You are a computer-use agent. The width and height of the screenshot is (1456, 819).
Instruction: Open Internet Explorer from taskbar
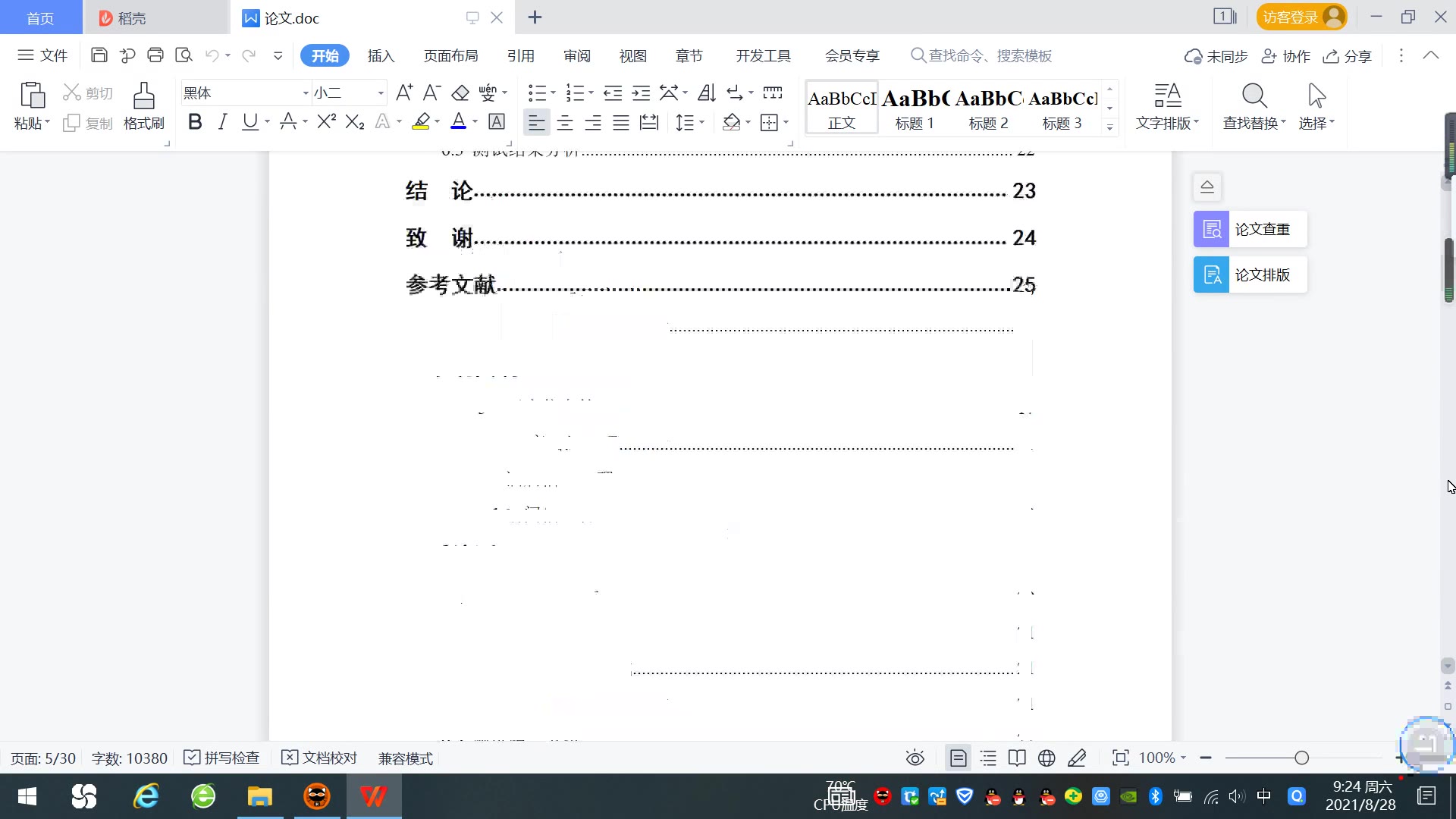point(146,796)
